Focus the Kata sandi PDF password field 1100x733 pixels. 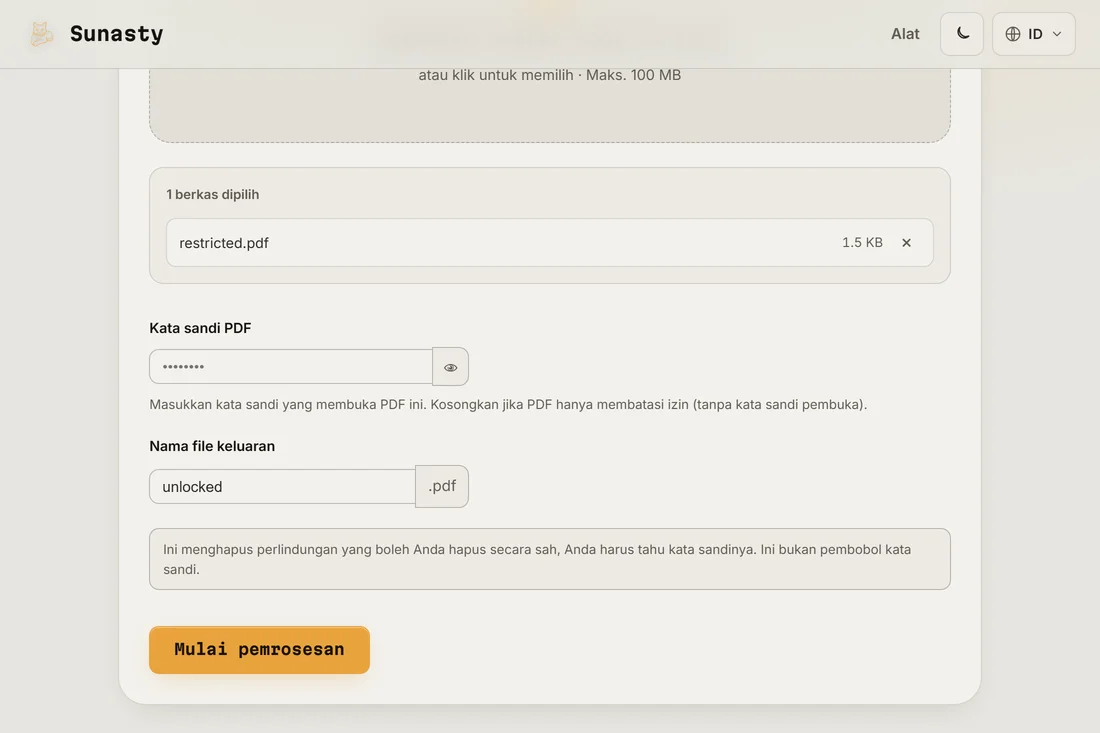[x=291, y=367]
